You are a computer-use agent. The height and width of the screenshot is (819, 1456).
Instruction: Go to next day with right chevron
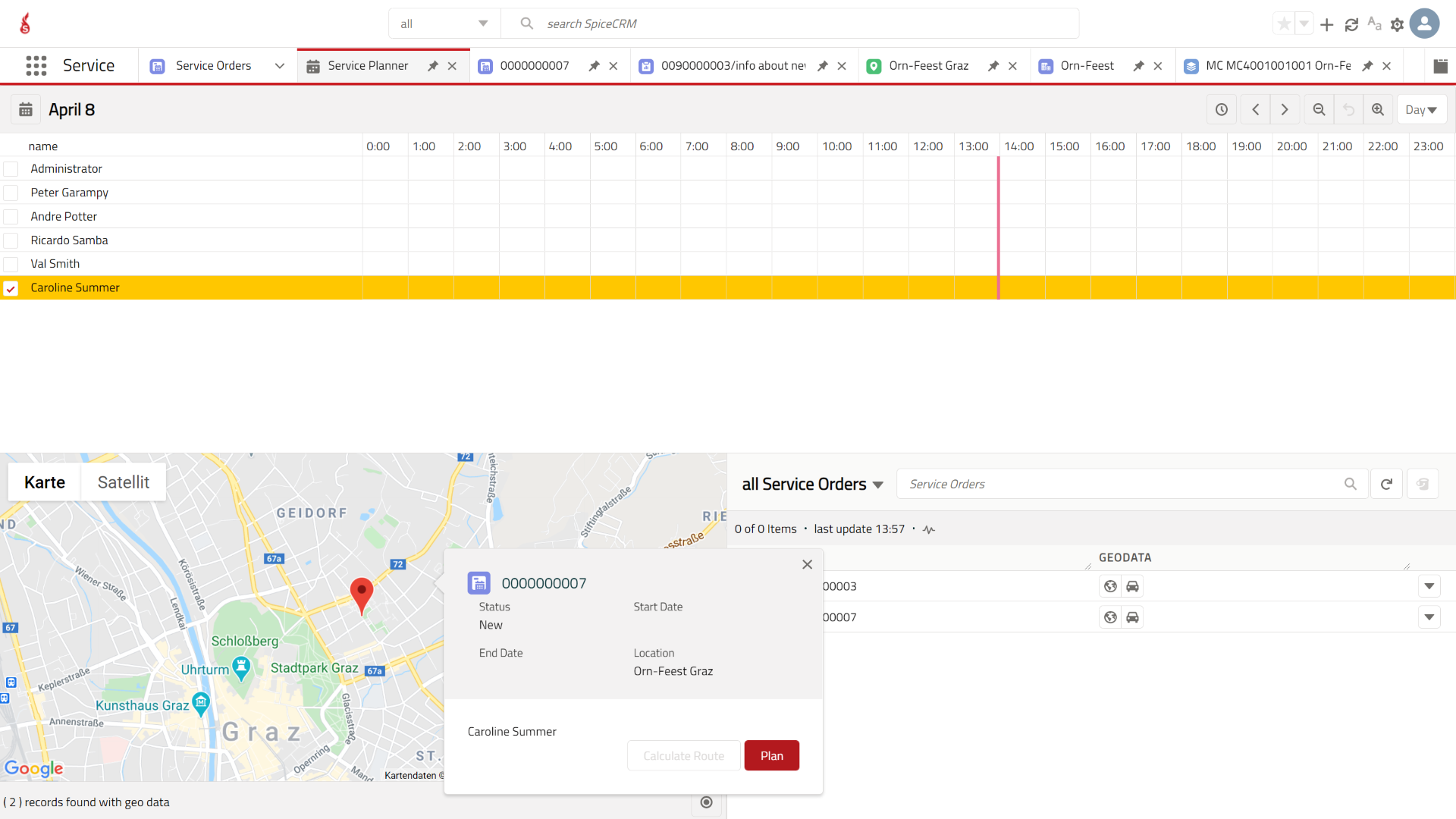[x=1285, y=110]
